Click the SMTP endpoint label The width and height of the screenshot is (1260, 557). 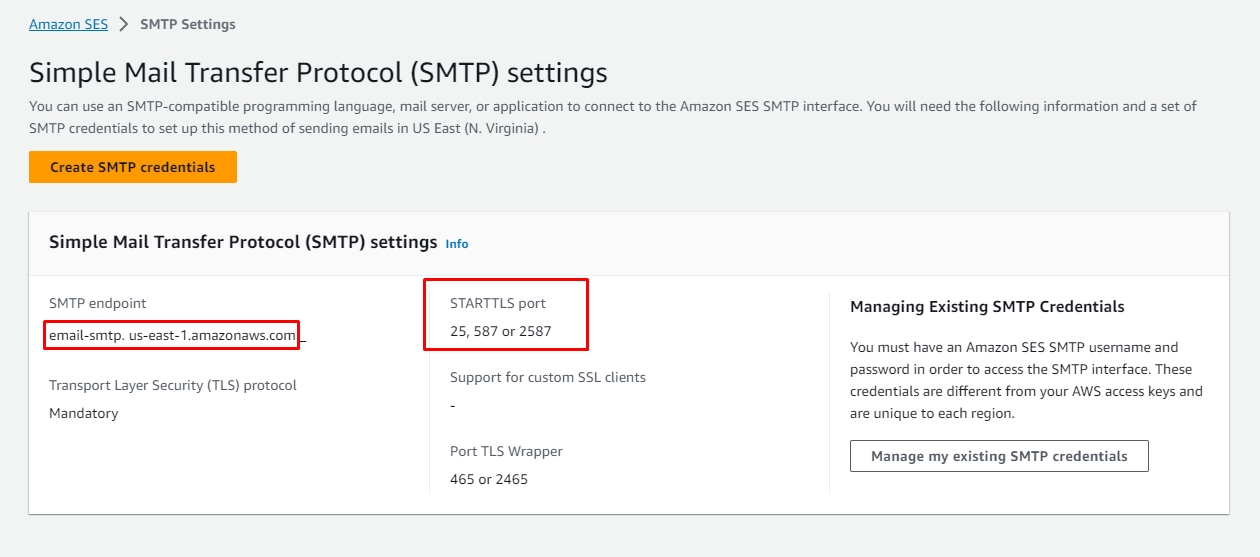click(97, 303)
